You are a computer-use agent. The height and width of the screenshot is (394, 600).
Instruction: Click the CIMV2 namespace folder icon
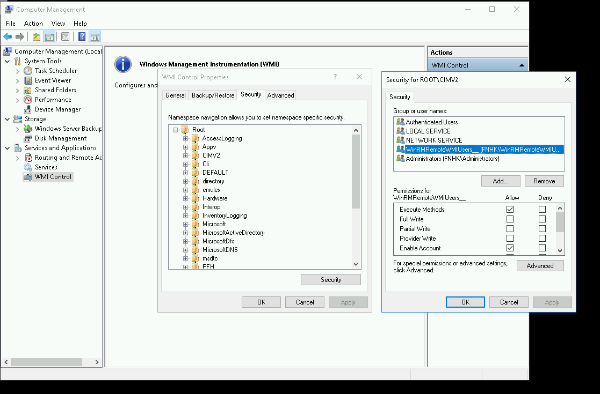pyautogui.click(x=196, y=155)
